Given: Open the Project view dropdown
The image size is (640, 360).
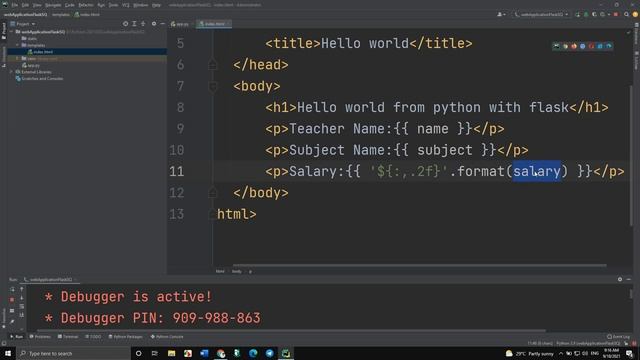Looking at the screenshot, I should click(x=23, y=24).
